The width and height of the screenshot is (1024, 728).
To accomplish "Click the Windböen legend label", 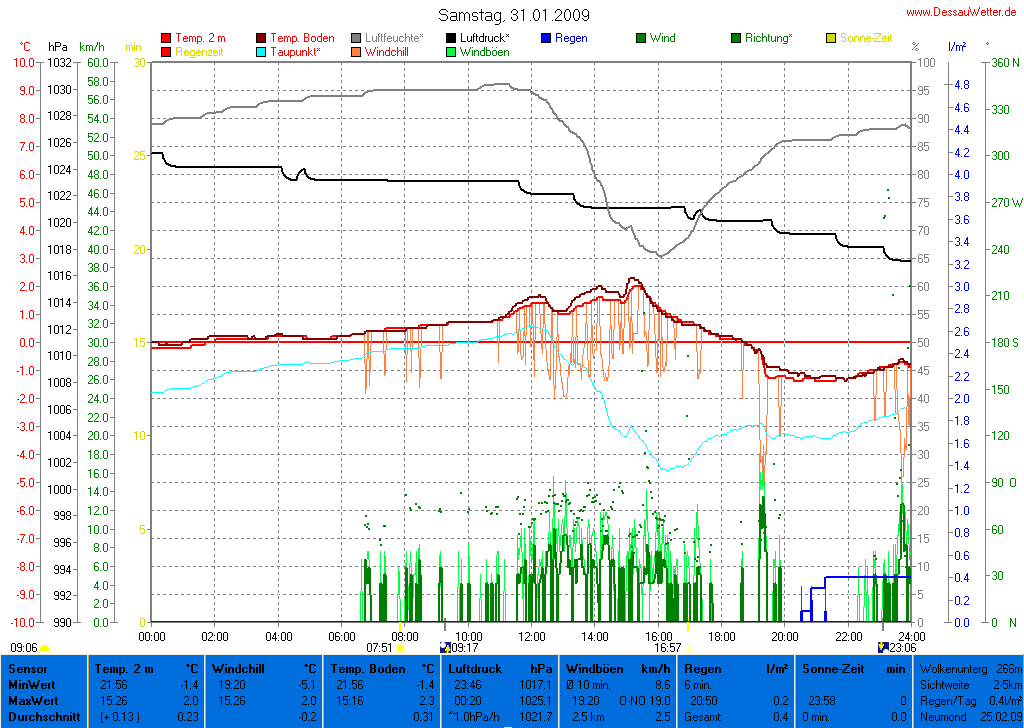I will (484, 51).
